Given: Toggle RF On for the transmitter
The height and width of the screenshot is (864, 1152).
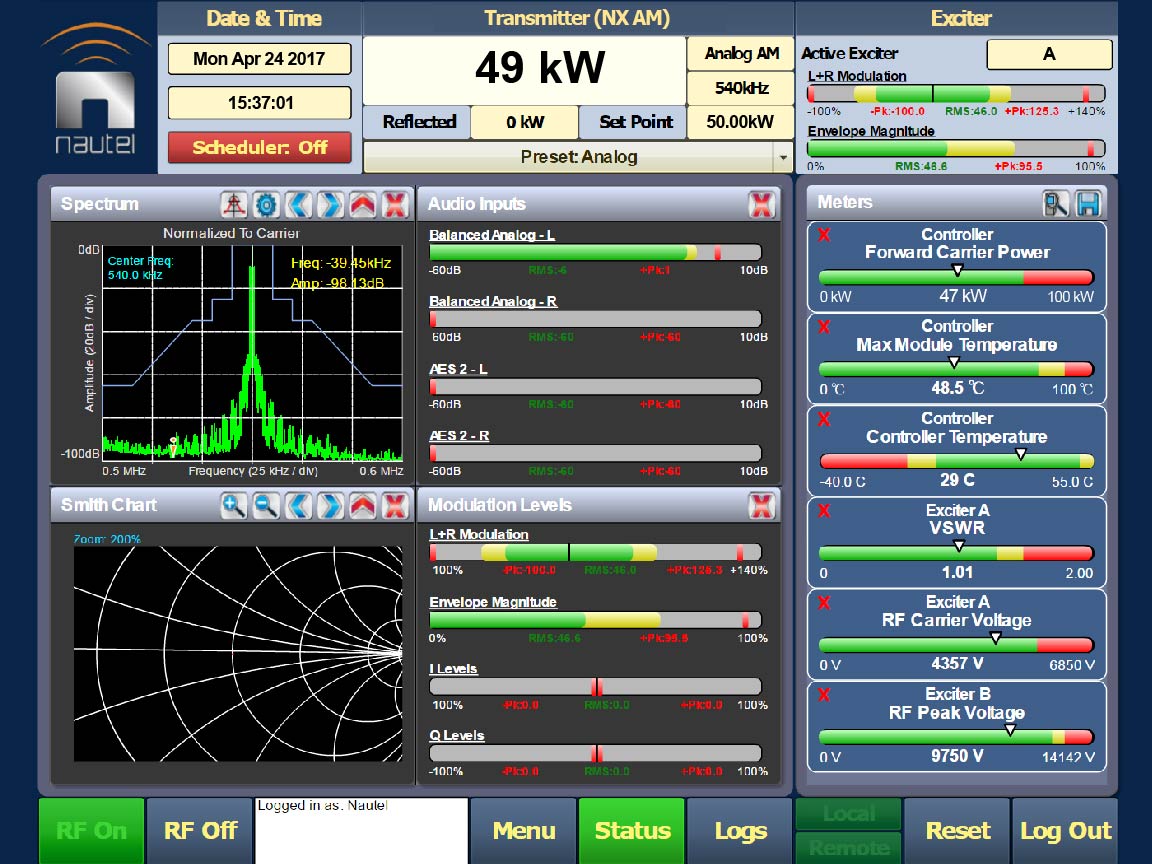Looking at the screenshot, I should tap(91, 831).
